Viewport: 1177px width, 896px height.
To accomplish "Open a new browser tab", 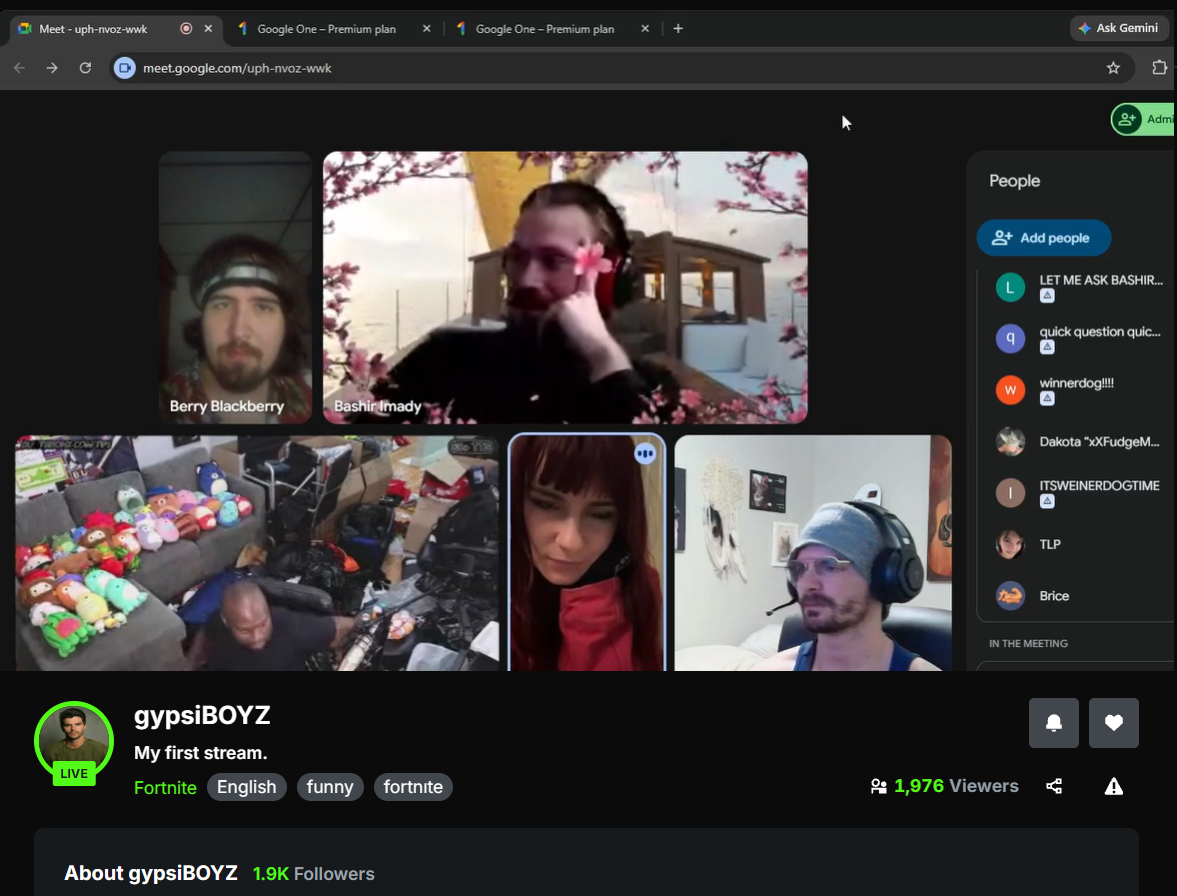I will pos(678,29).
